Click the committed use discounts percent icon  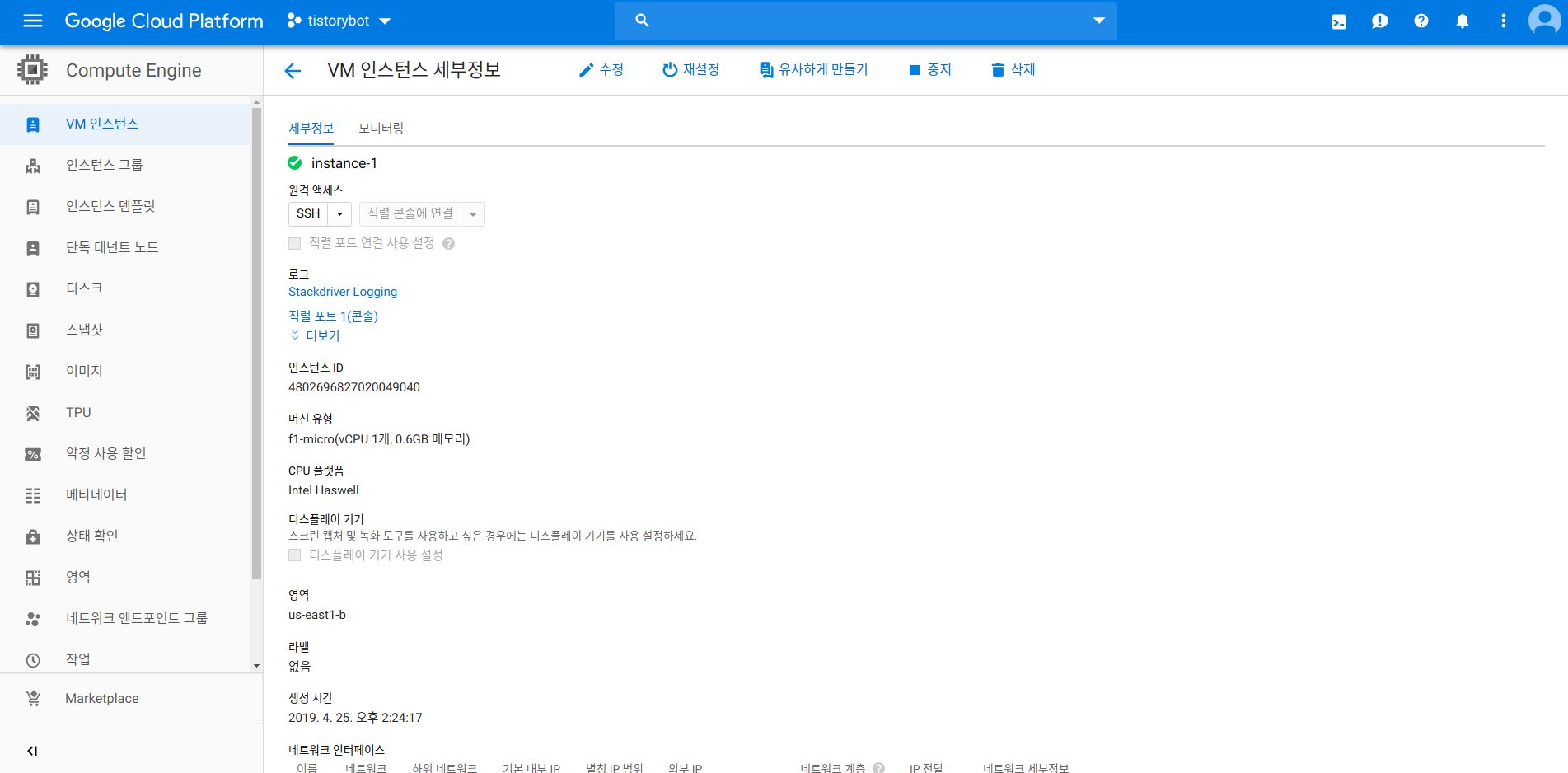[x=33, y=454]
